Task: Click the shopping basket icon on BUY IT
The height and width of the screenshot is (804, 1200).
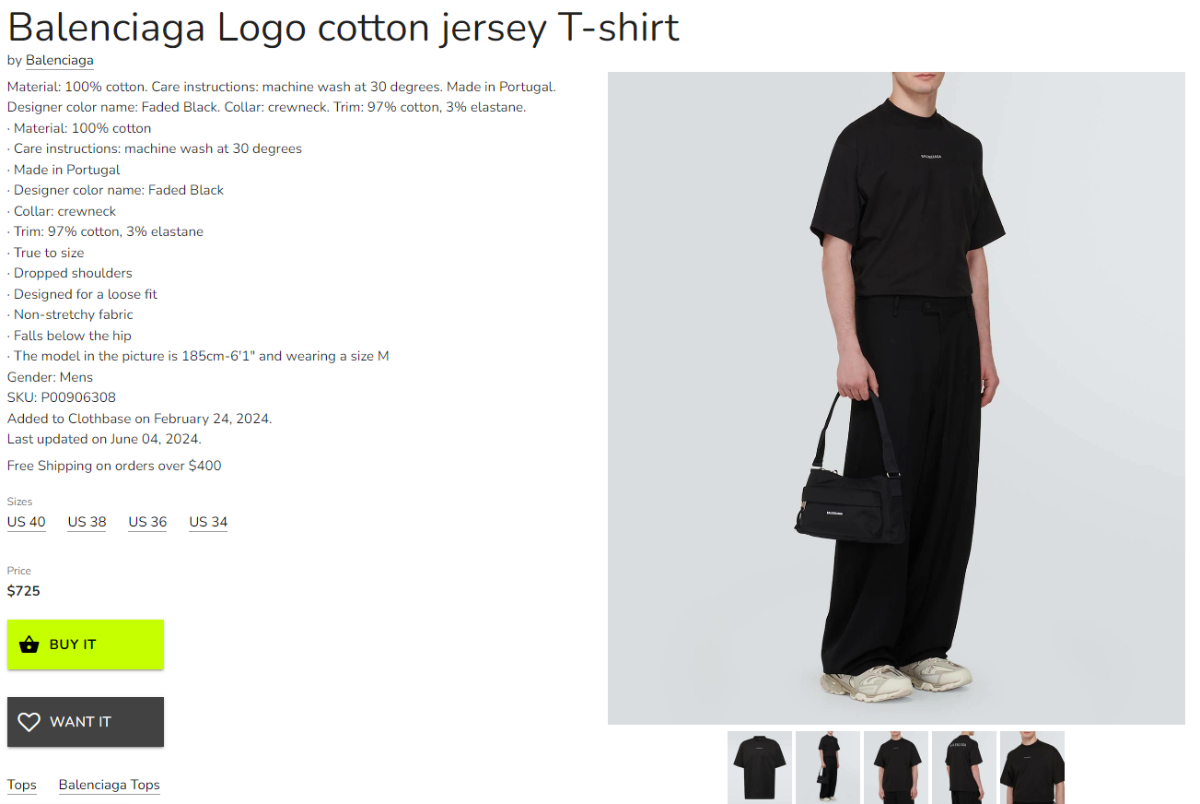Action: coord(29,644)
